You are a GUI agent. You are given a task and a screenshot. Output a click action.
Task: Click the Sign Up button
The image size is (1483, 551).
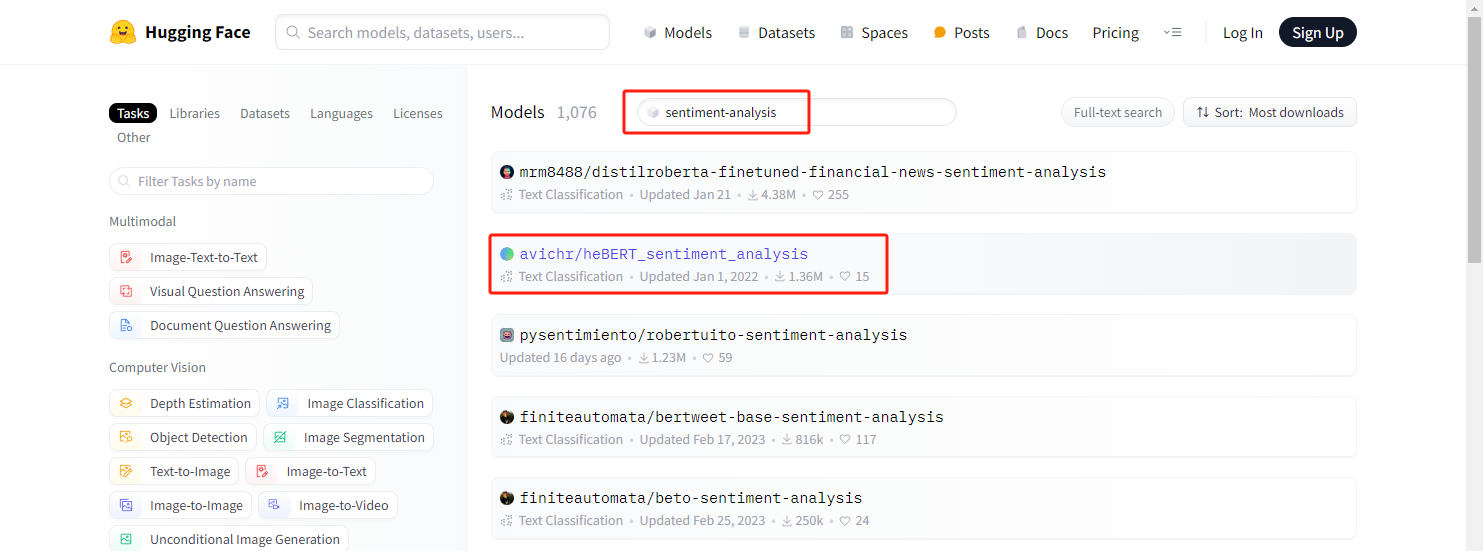click(1318, 32)
